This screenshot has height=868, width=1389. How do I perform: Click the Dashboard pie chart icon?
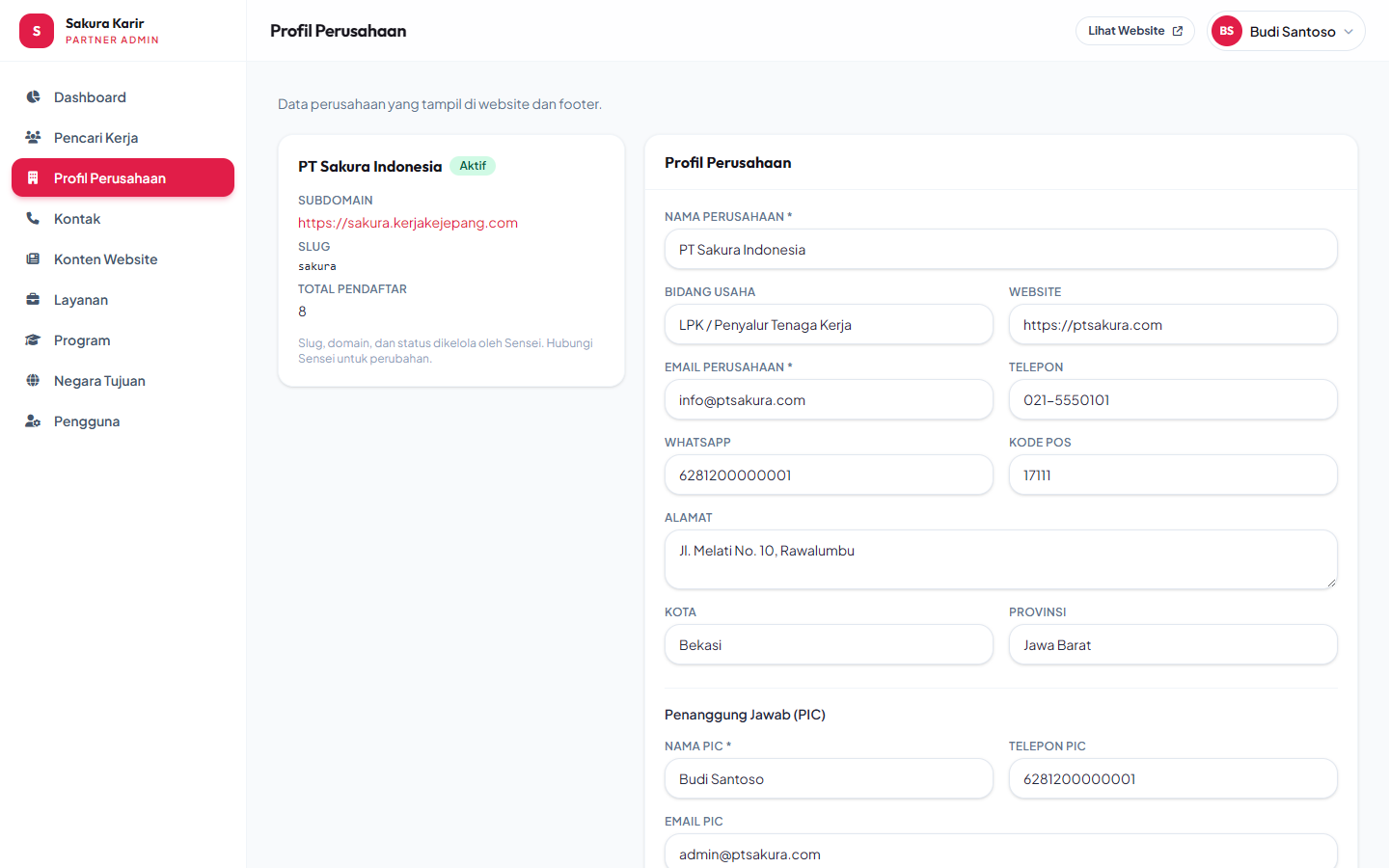[33, 97]
